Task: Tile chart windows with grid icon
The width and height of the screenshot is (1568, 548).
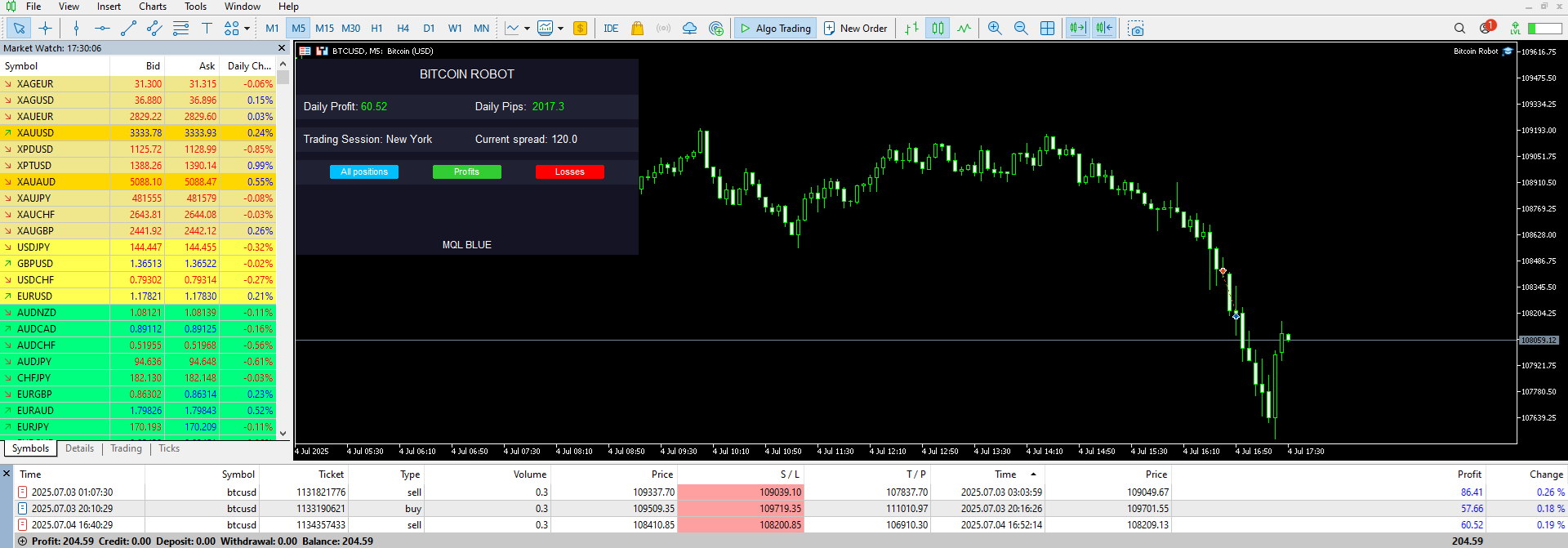Action: click(x=1047, y=29)
